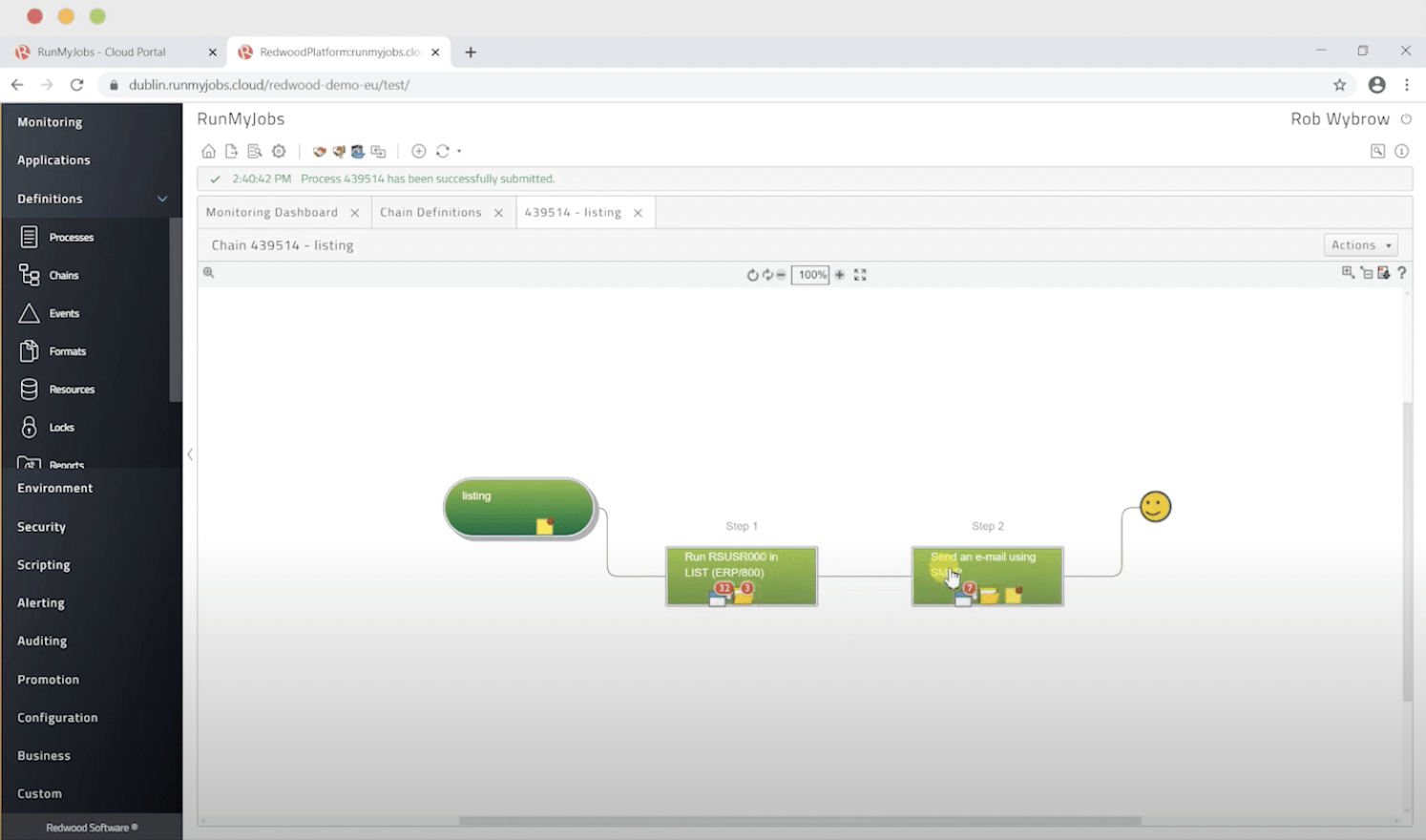Collapse the Definitions section chevron
Viewport: 1426px width, 840px height.
tap(162, 199)
